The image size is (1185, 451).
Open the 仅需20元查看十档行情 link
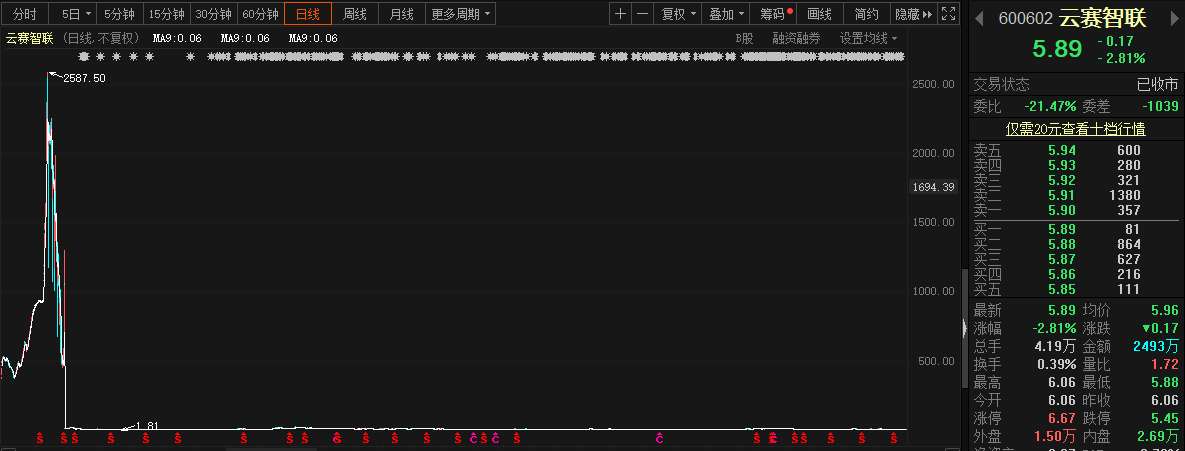(x=1075, y=129)
